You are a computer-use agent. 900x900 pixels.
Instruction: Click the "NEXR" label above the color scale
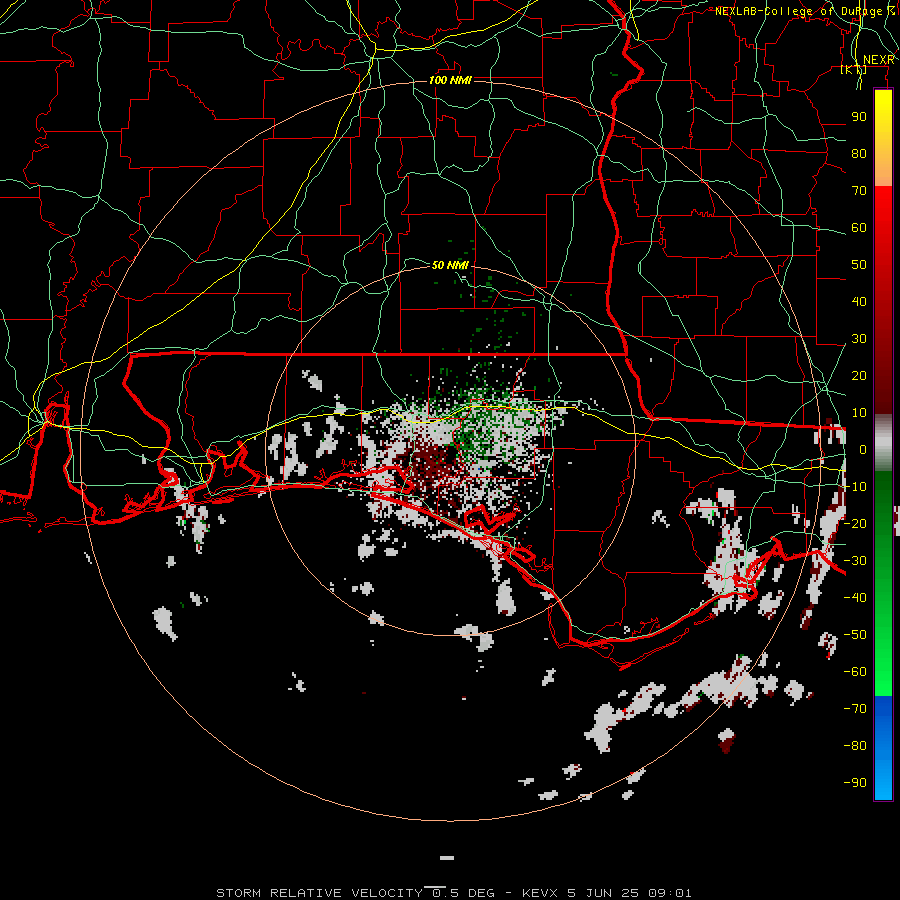(x=878, y=60)
